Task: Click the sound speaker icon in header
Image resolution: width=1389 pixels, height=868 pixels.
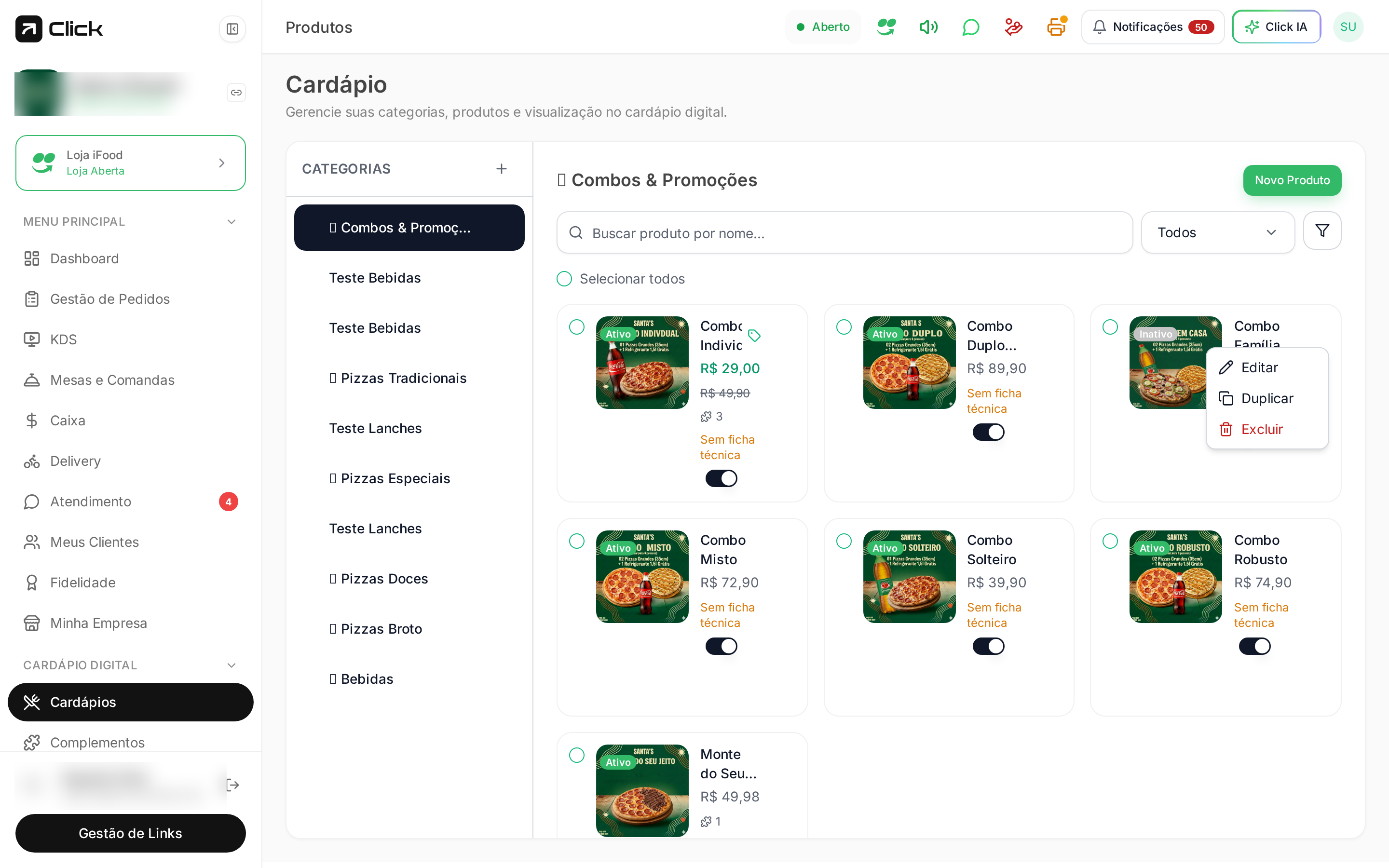Action: point(928,27)
